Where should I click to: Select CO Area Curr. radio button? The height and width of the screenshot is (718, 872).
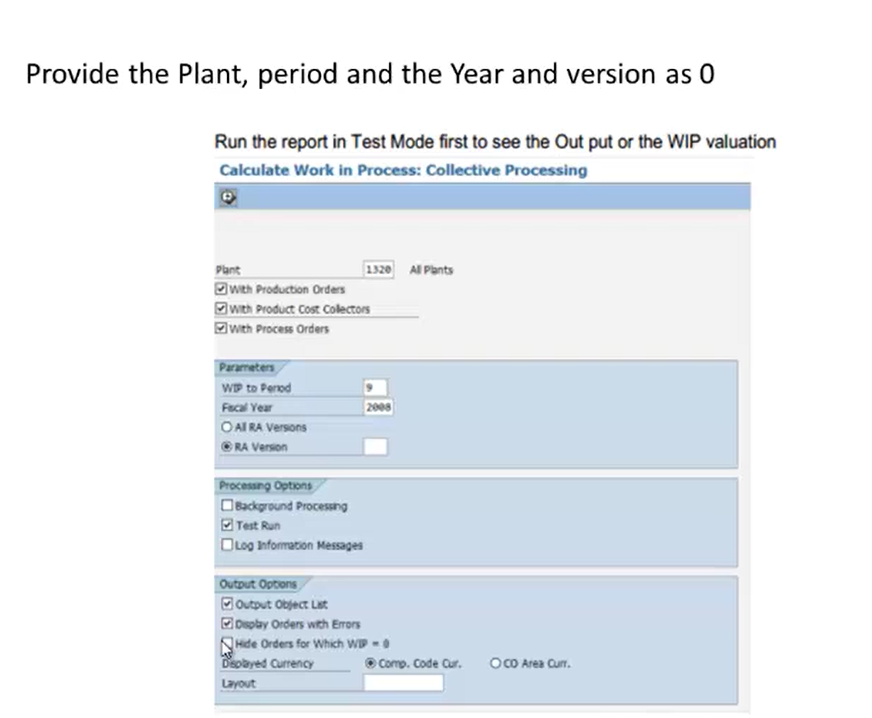coord(495,663)
